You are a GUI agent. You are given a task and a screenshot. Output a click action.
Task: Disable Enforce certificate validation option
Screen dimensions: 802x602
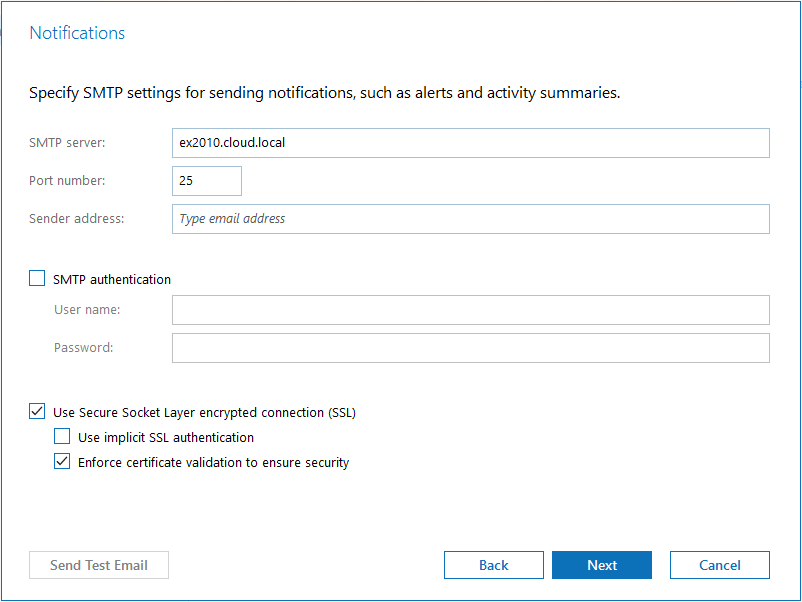pos(62,462)
